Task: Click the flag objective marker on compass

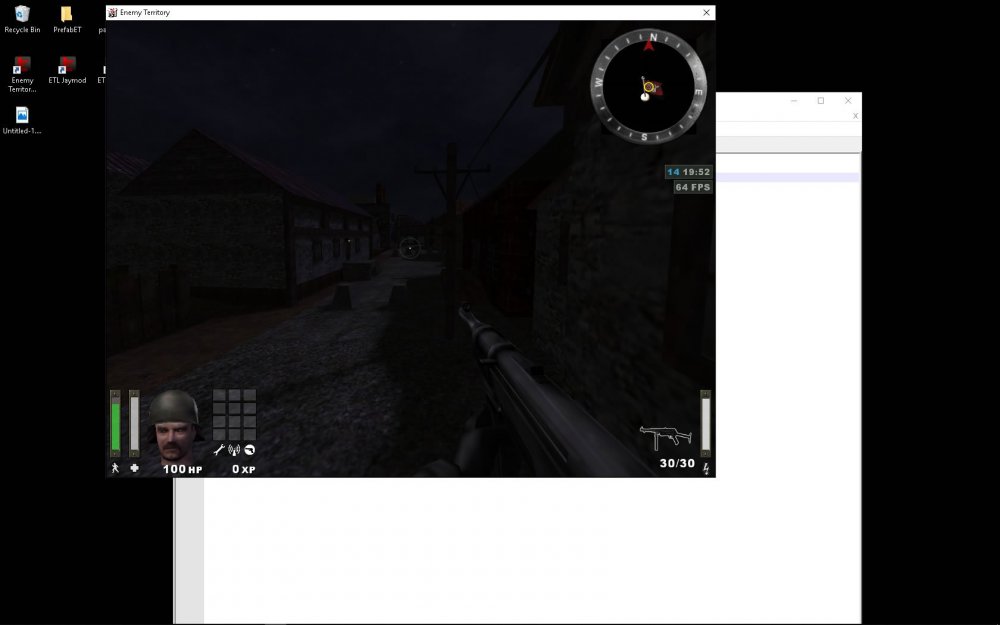Action: 656,87
